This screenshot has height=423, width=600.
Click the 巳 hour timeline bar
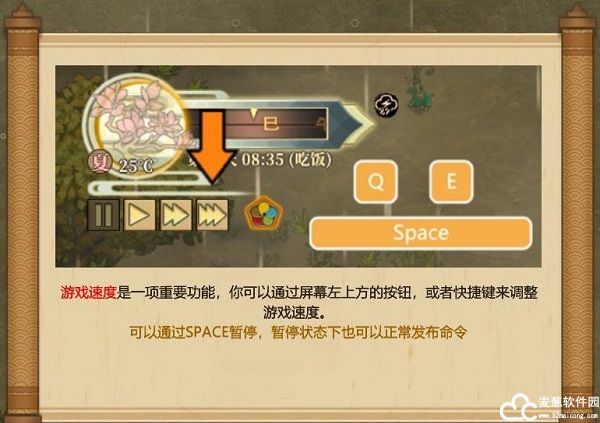pyautogui.click(x=268, y=124)
